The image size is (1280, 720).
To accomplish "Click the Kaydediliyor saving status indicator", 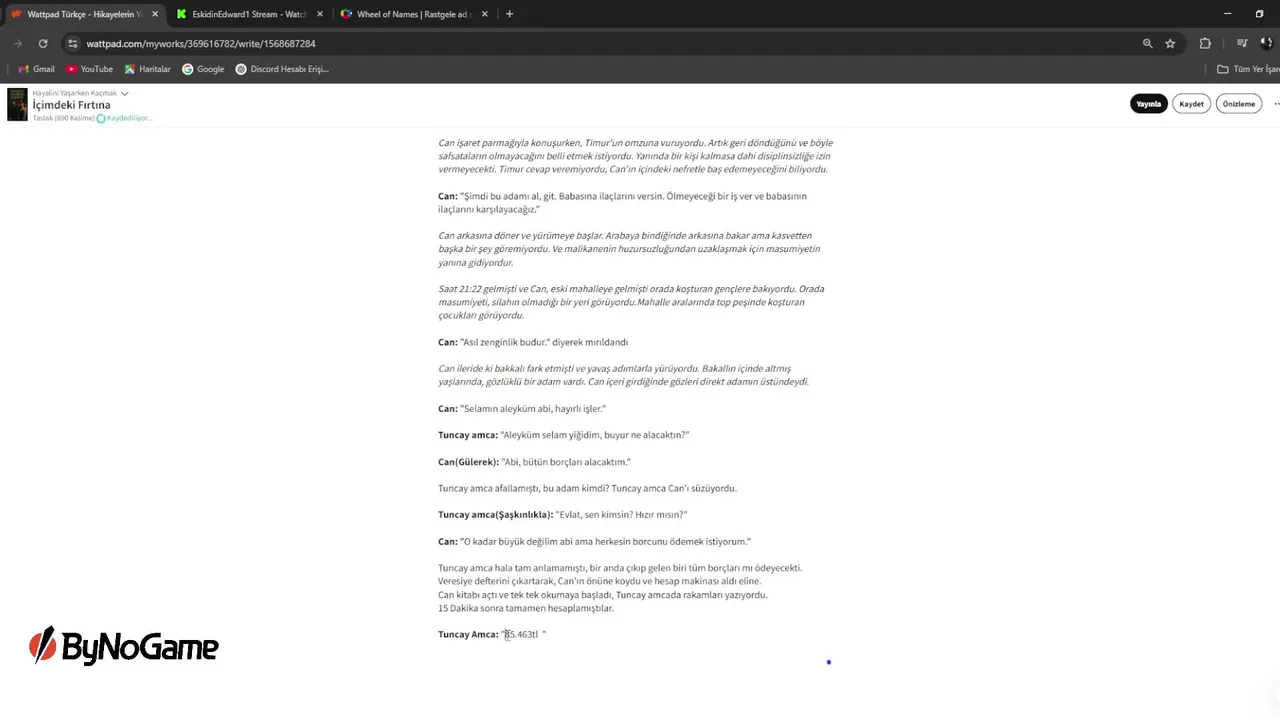I will click(124, 118).
